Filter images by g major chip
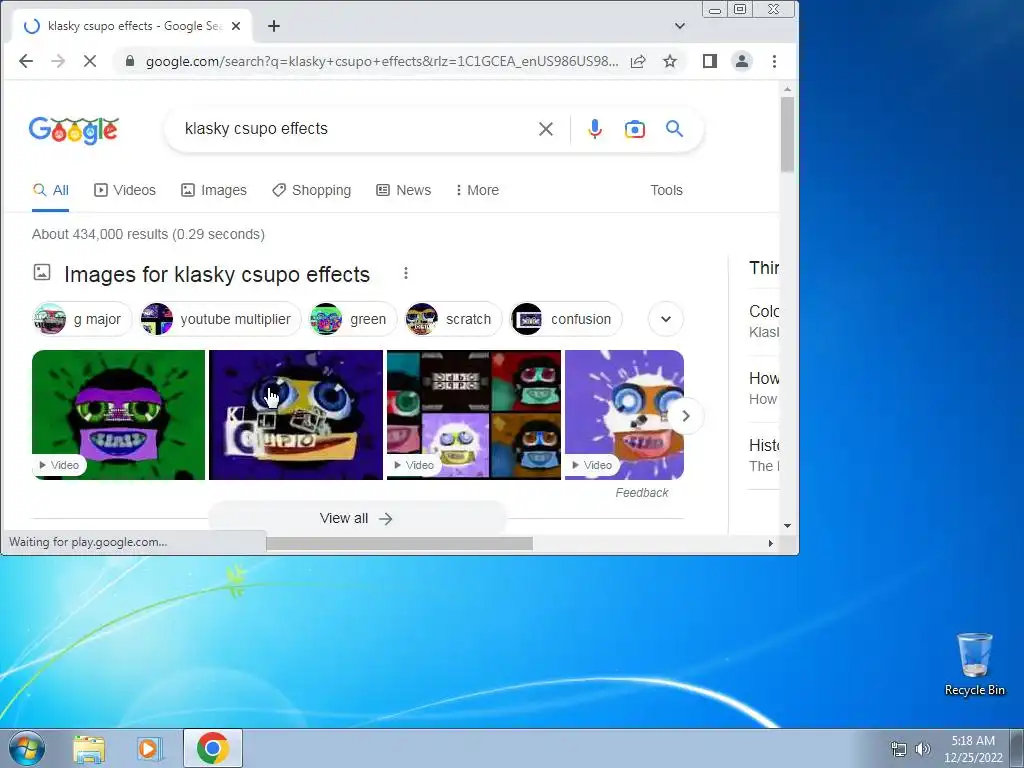 [82, 319]
